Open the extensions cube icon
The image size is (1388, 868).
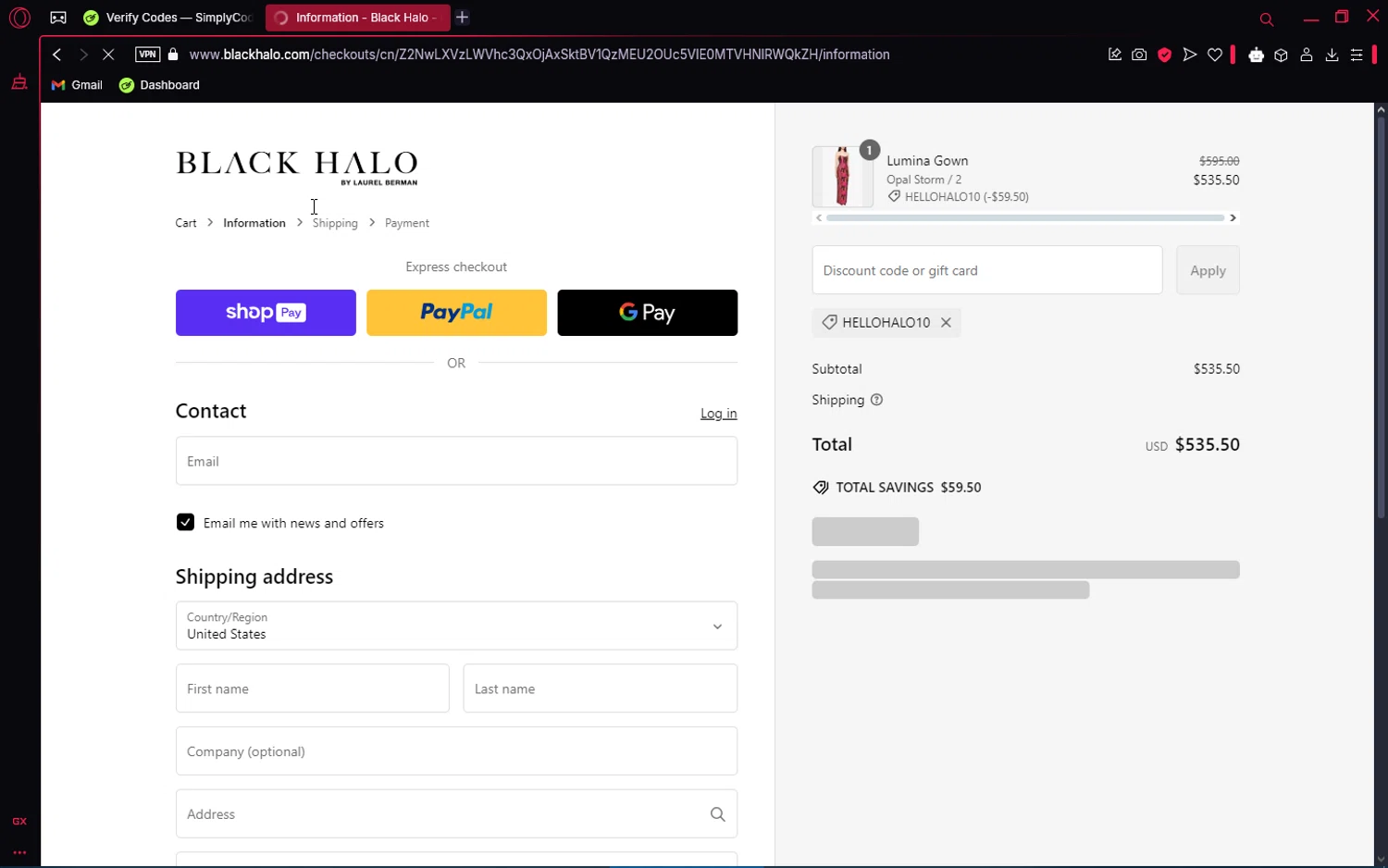pos(1282,55)
